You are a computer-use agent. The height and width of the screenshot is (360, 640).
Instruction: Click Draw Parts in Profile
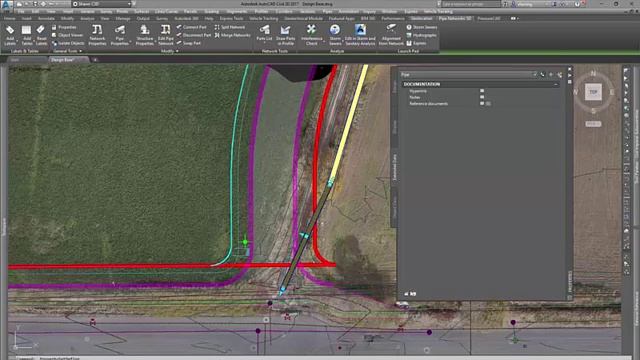pyautogui.click(x=285, y=35)
